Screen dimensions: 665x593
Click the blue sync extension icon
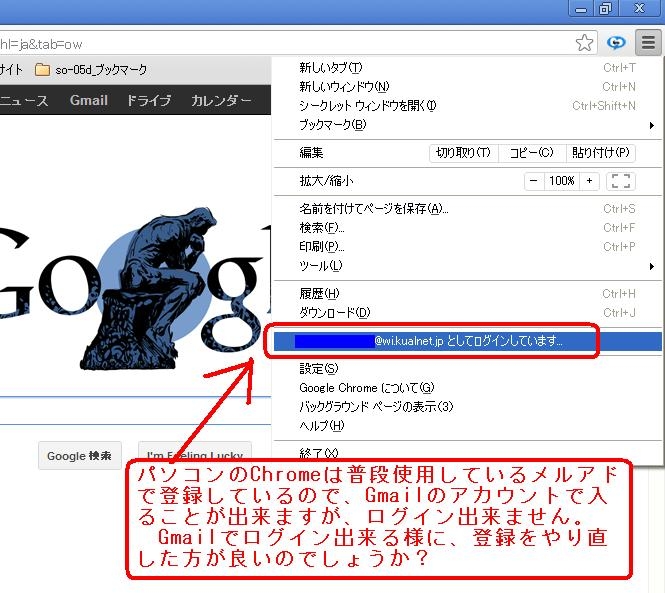[x=616, y=43]
